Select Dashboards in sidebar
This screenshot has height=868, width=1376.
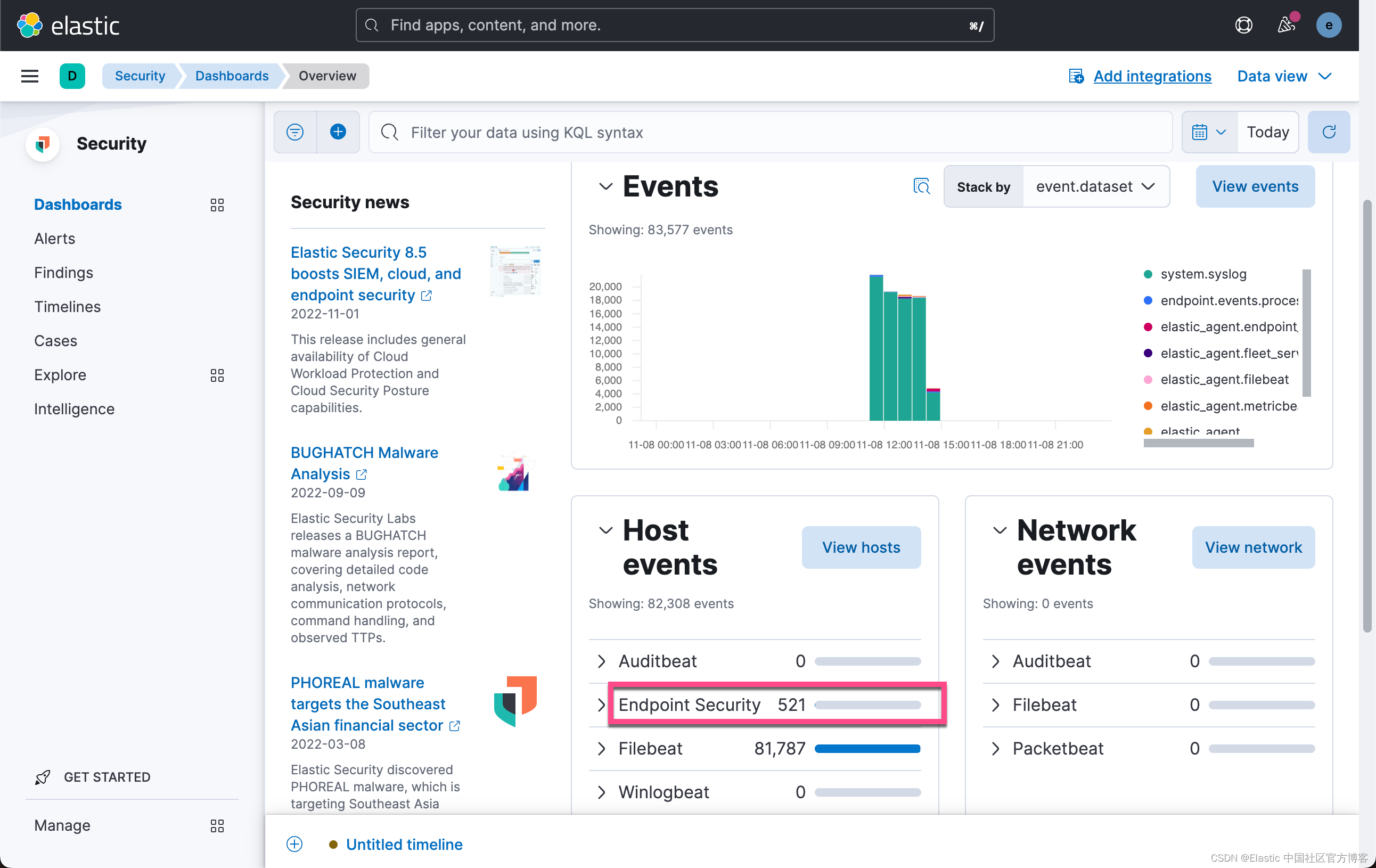(x=78, y=204)
